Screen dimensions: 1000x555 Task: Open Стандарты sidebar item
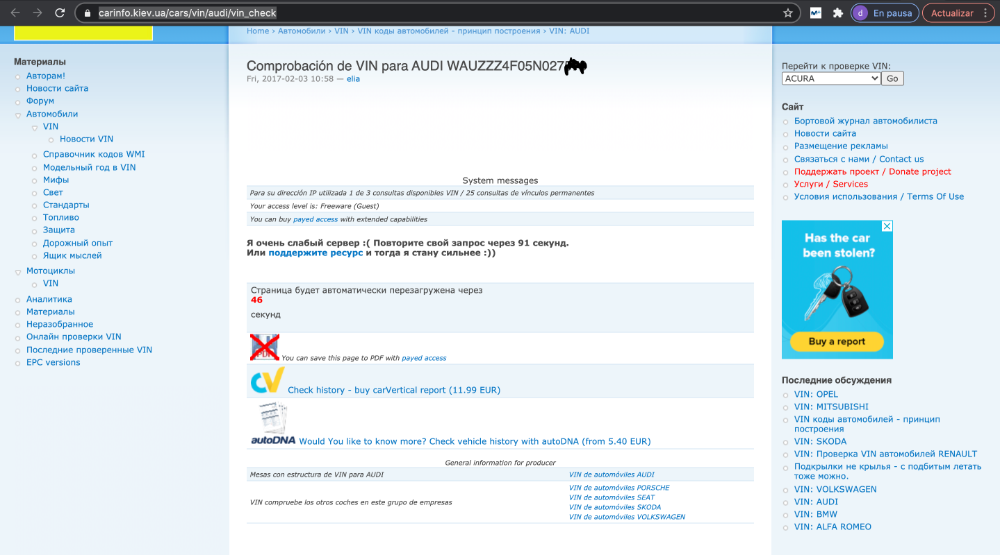[x=66, y=205]
